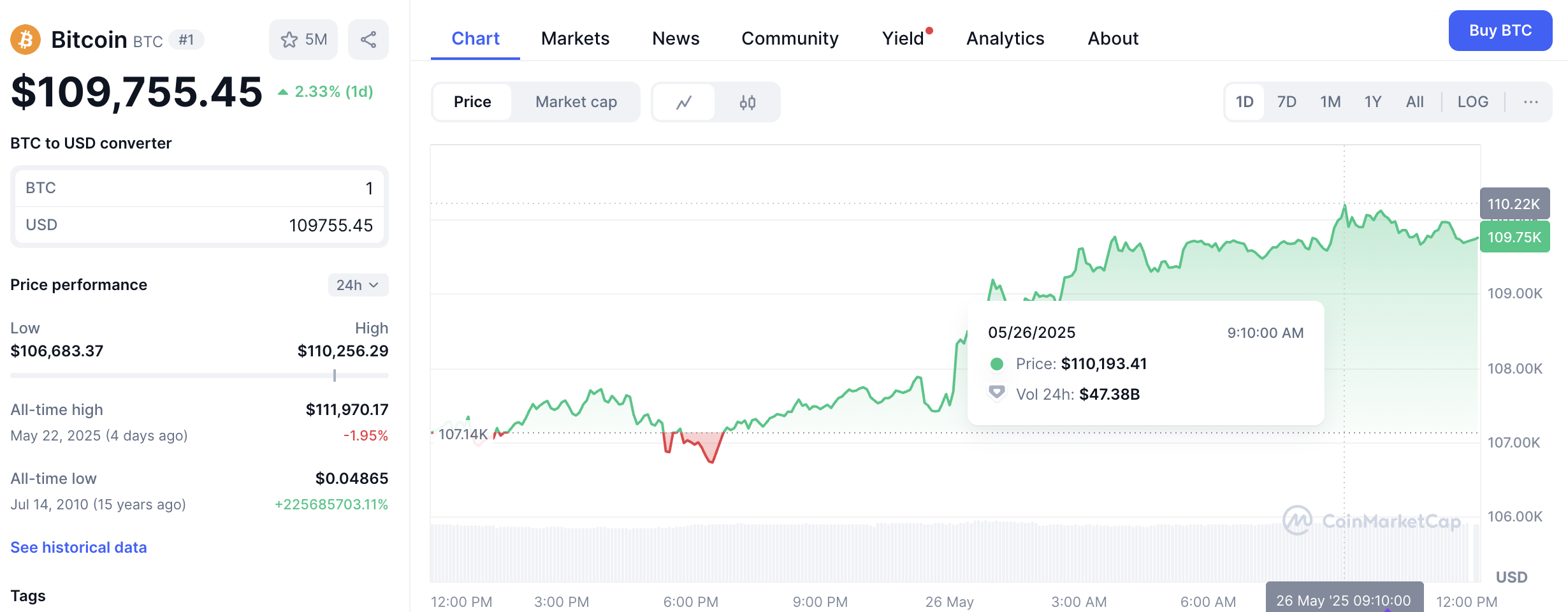This screenshot has height=612, width=1568.
Task: Open the Community tab
Action: coord(790,38)
